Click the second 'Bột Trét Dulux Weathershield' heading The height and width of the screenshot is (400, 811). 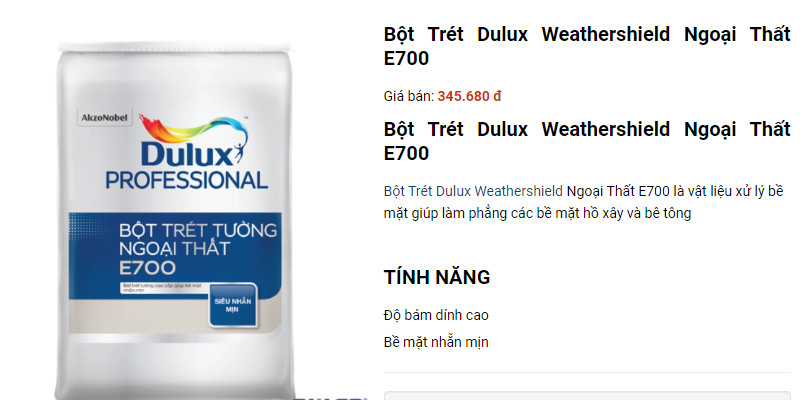pos(587,141)
